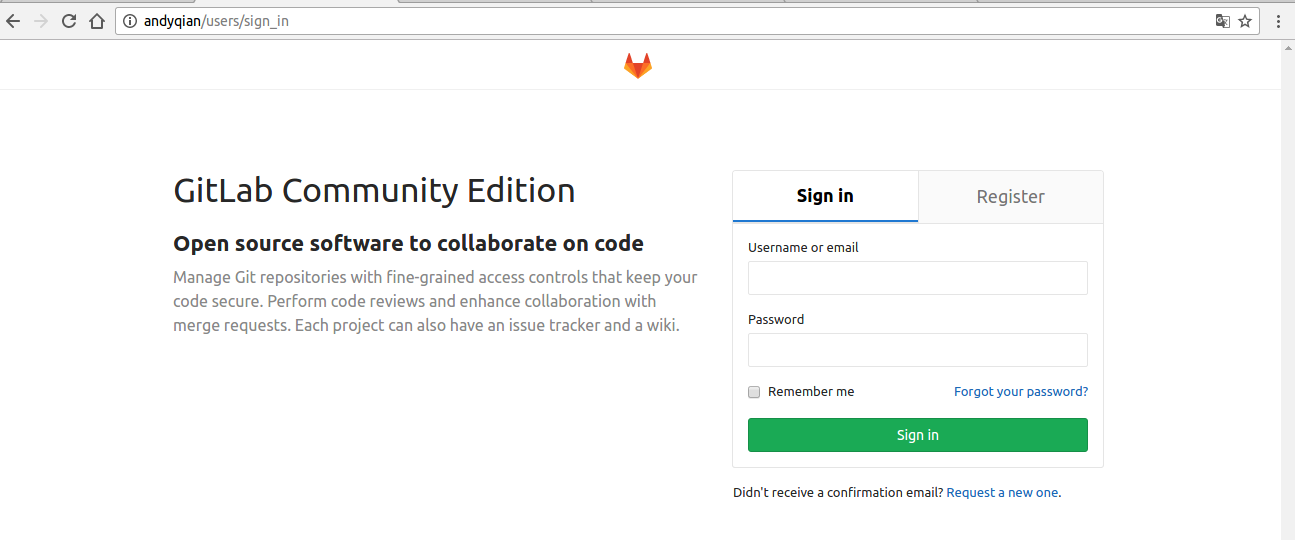Reload the sign-in page
This screenshot has height=540, width=1295.
click(x=69, y=21)
